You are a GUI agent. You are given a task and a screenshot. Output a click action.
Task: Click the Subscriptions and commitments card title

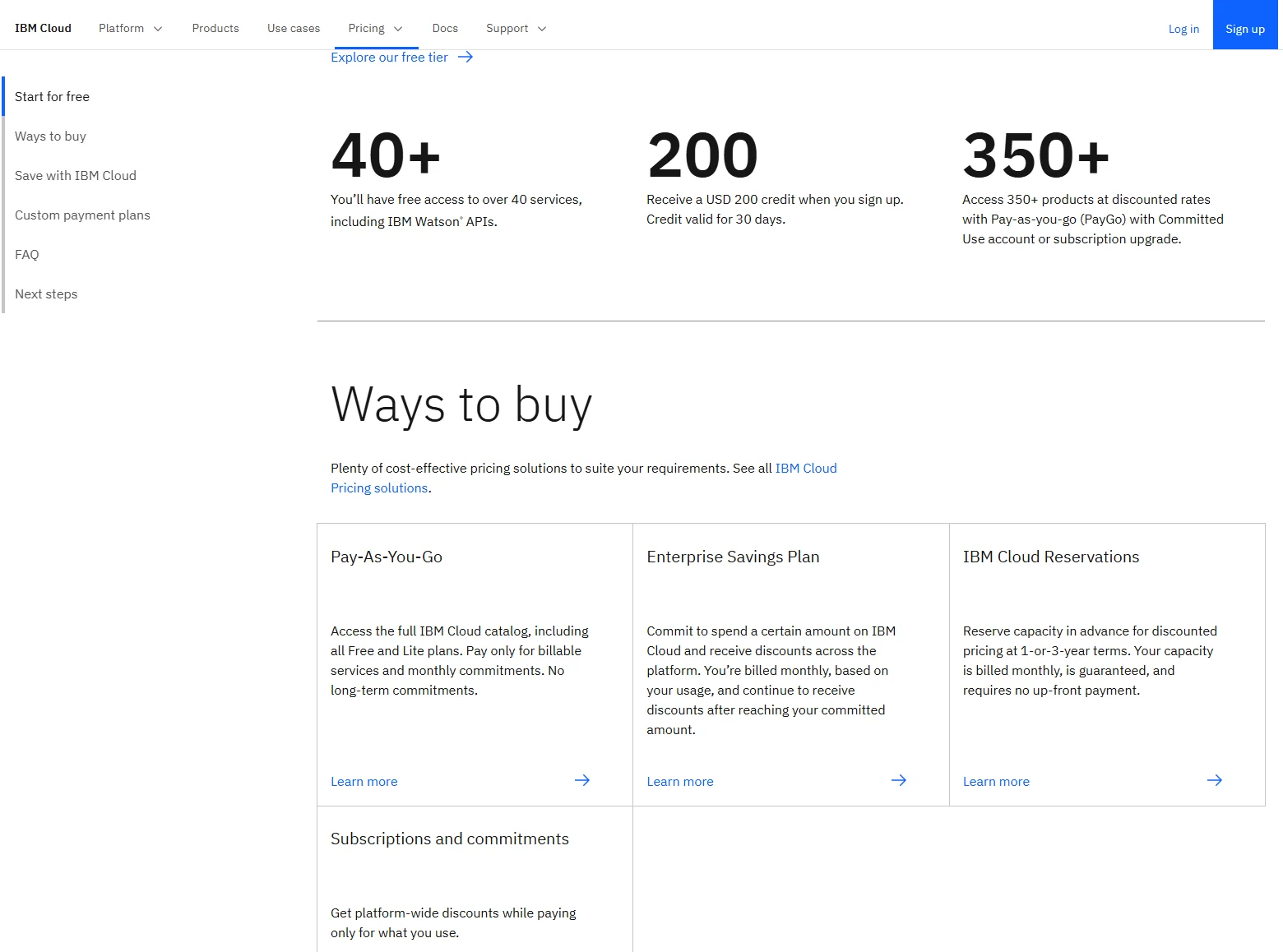point(450,839)
